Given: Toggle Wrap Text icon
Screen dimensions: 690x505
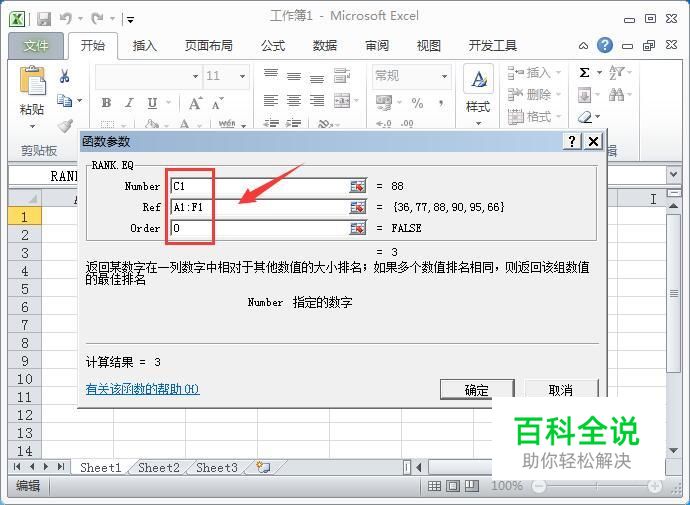Looking at the screenshot, I should (342, 75).
